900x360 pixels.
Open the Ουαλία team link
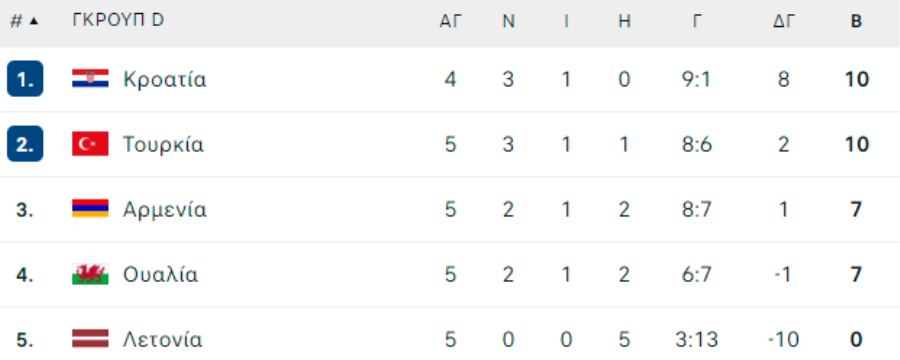click(161, 274)
